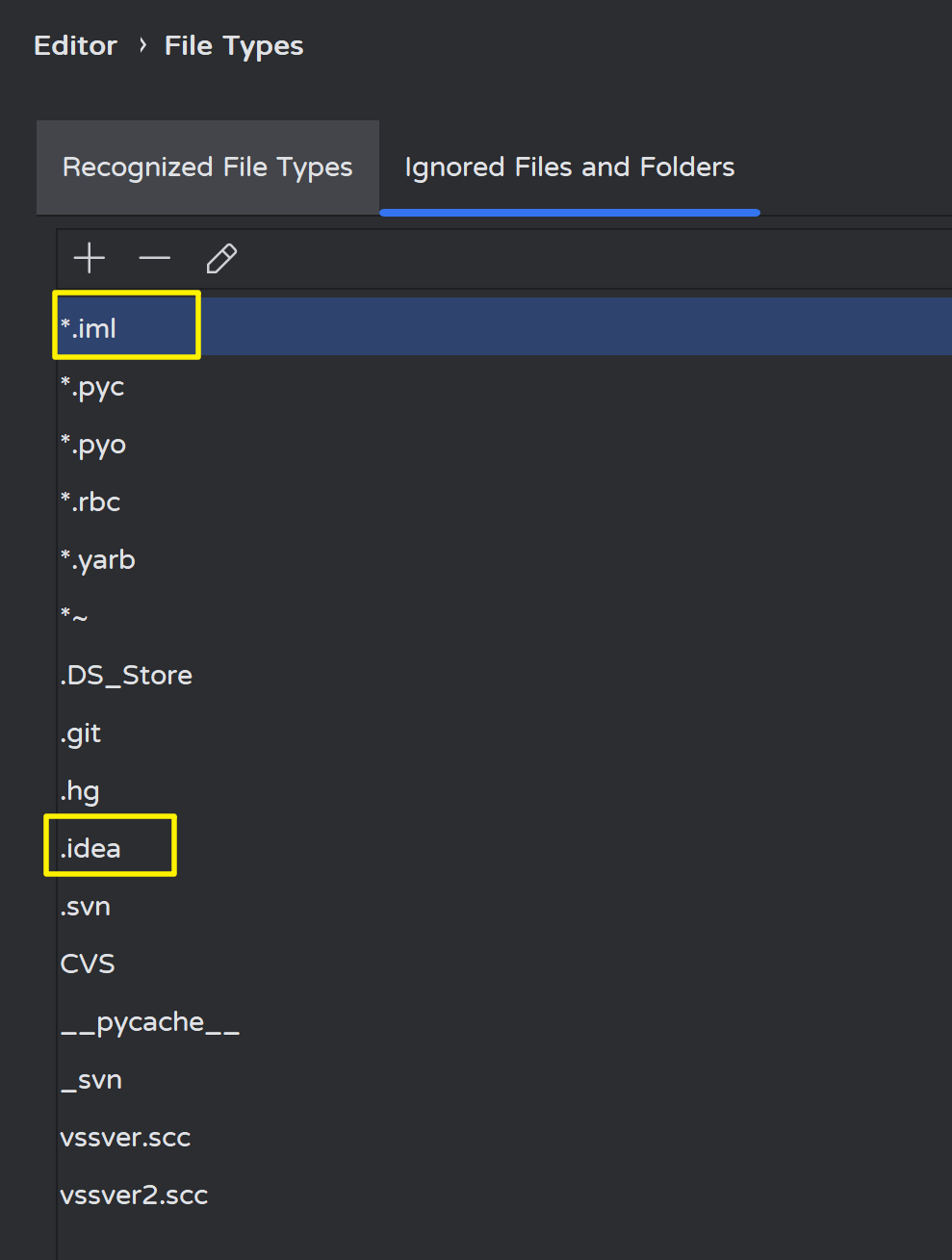The image size is (952, 1260).
Task: Select the *.iml pattern entry
Action: point(89,328)
